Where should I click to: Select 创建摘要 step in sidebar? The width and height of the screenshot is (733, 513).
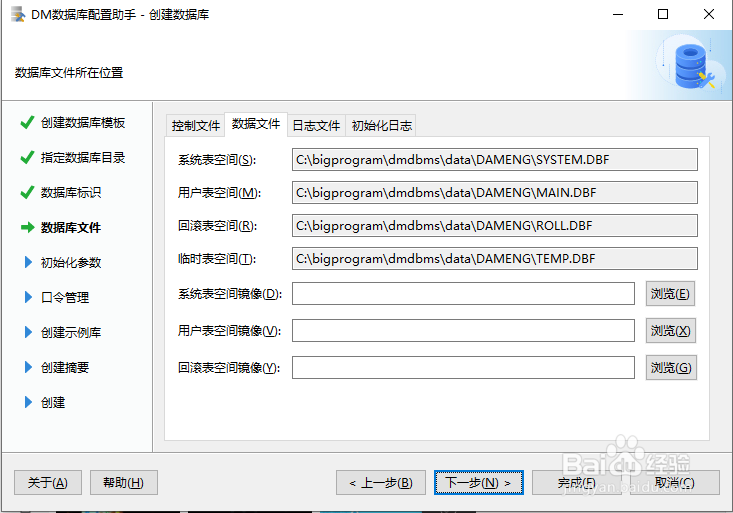tap(65, 368)
